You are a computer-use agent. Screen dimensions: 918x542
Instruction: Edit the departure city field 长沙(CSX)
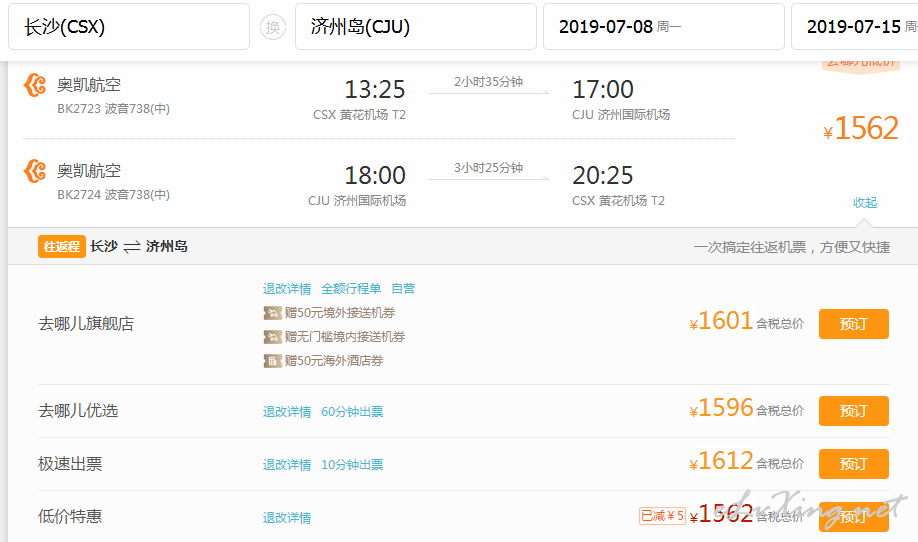tap(129, 27)
